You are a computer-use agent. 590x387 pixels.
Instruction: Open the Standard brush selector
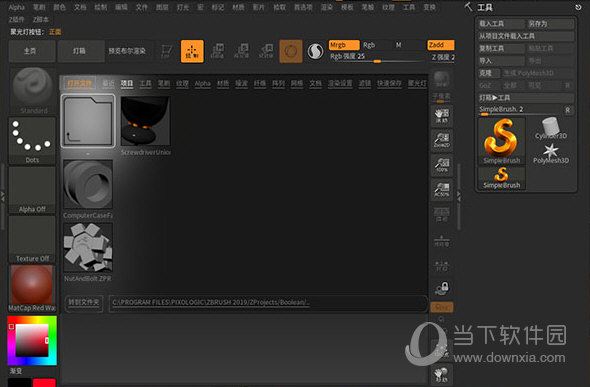click(x=32, y=91)
